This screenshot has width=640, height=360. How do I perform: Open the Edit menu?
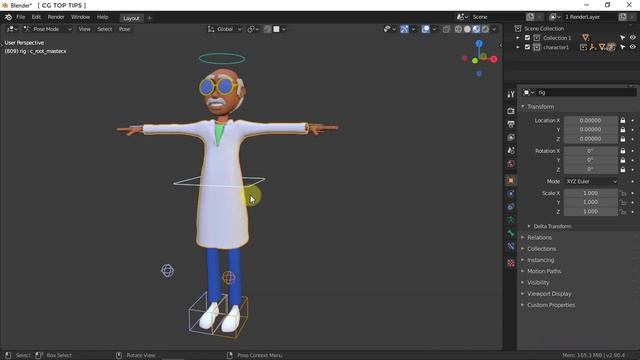click(x=36, y=17)
